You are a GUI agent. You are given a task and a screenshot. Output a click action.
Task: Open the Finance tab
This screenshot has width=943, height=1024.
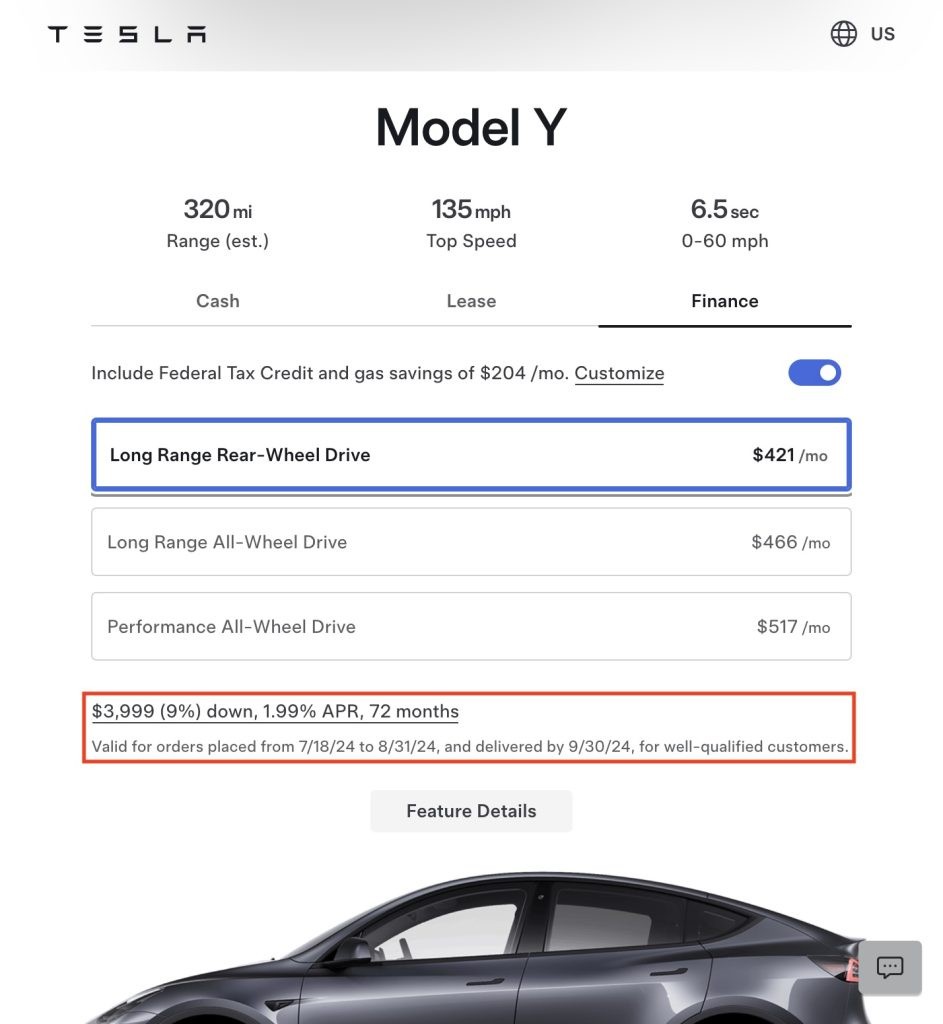coord(724,301)
